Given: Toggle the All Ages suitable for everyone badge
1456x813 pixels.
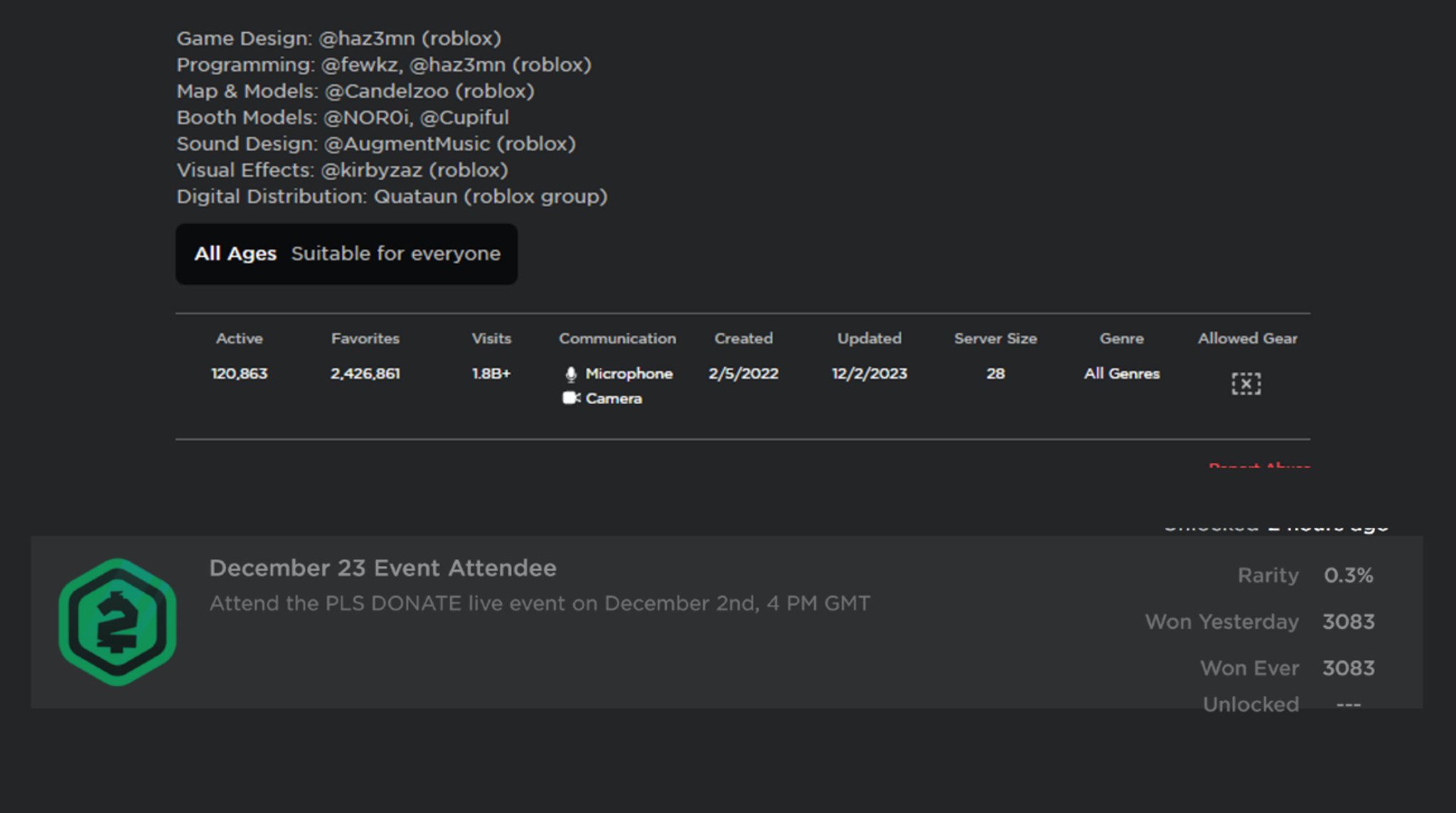Looking at the screenshot, I should (x=346, y=253).
